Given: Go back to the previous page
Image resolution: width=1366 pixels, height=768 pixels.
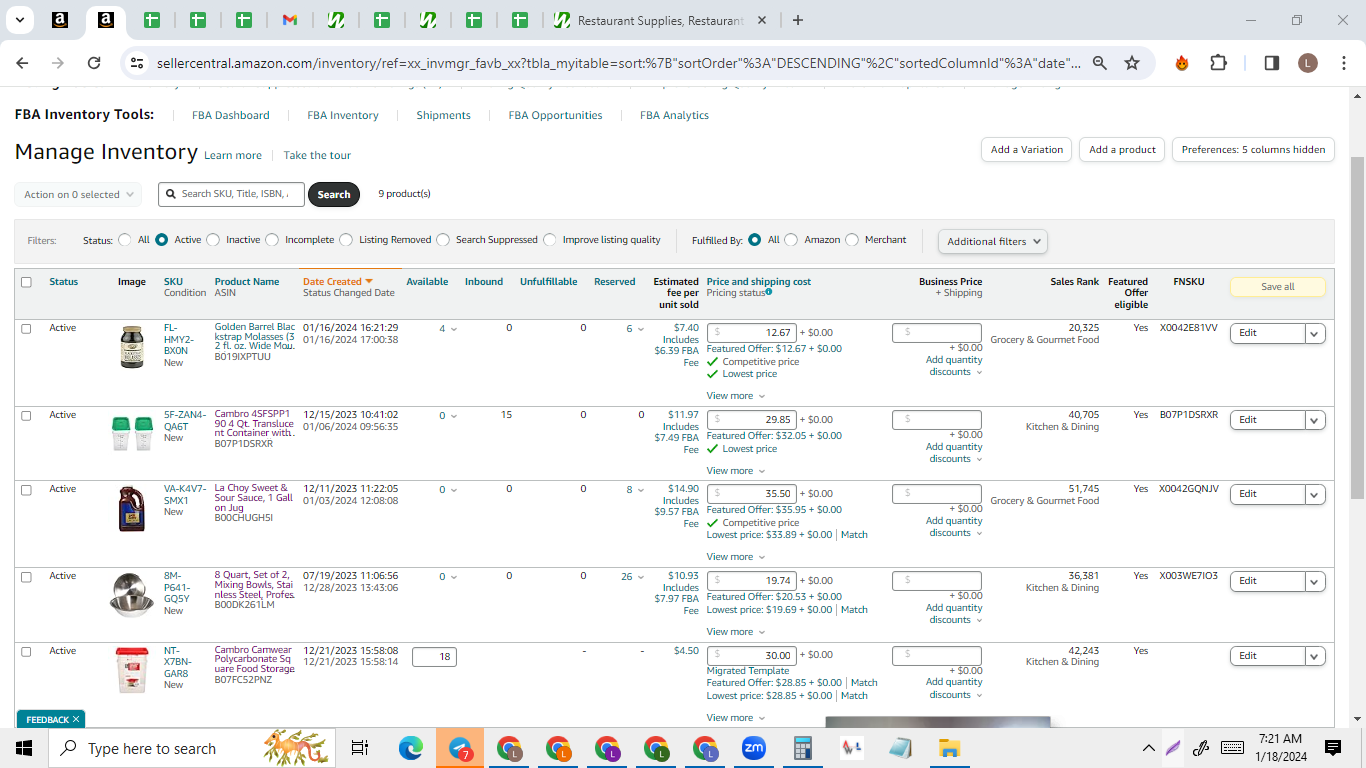Looking at the screenshot, I should [22, 63].
